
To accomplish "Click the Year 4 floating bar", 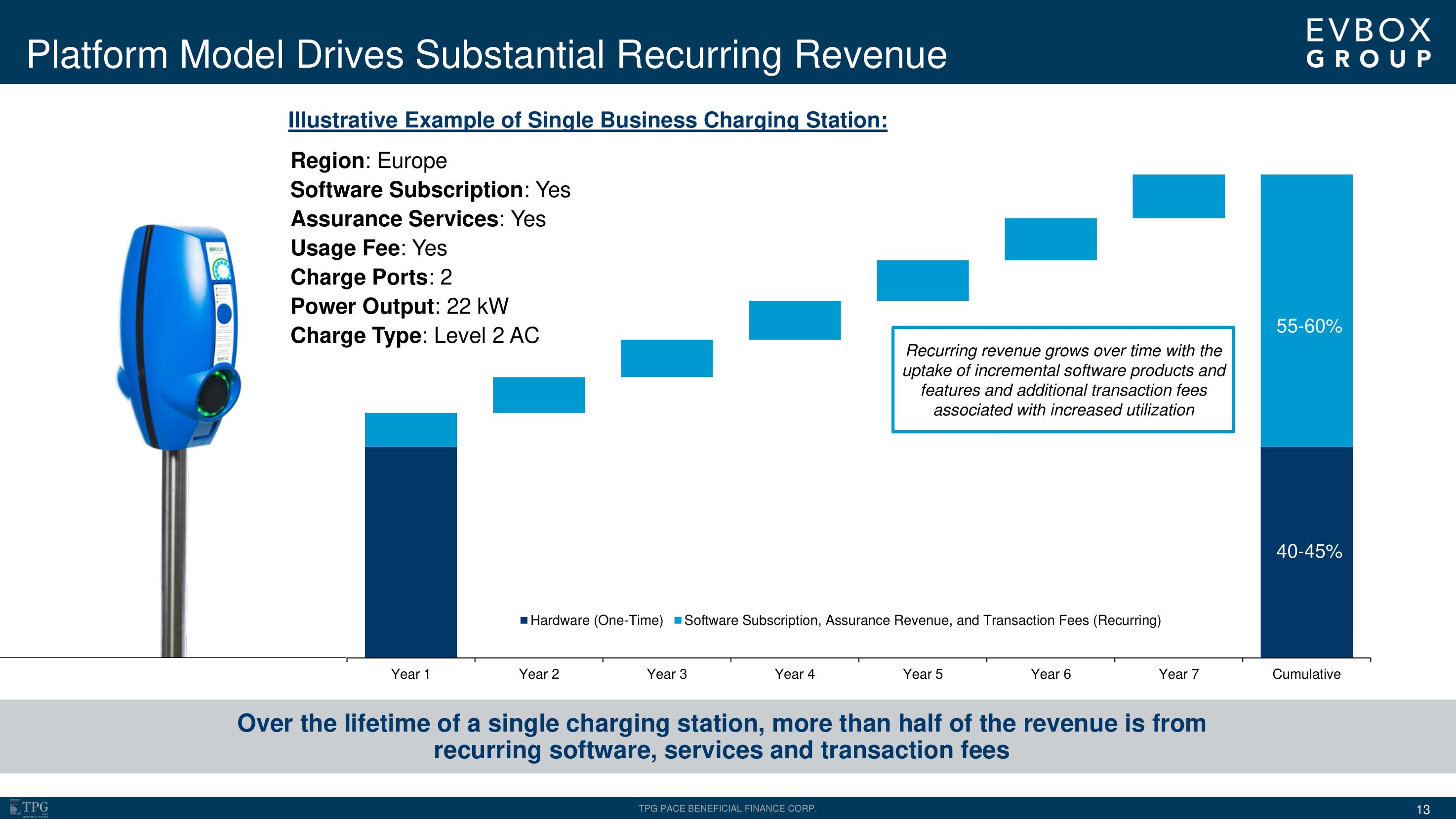I will click(x=795, y=321).
